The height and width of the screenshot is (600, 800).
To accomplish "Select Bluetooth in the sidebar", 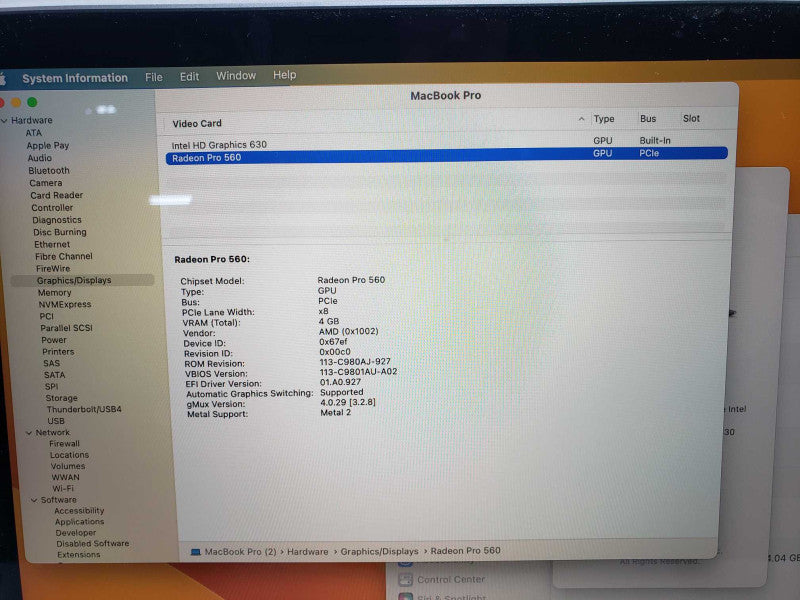I will coord(49,170).
